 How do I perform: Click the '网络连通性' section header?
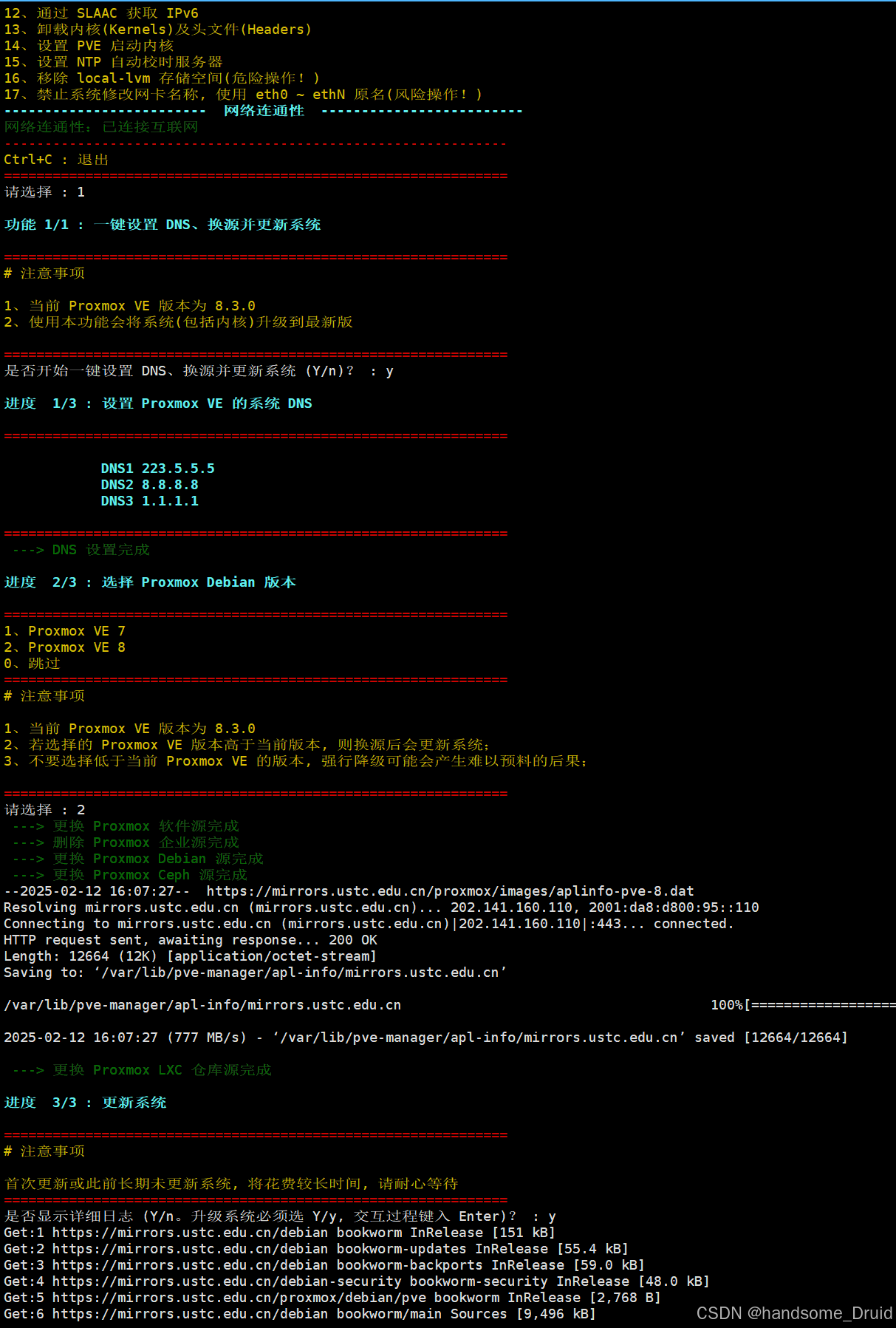pos(264,111)
